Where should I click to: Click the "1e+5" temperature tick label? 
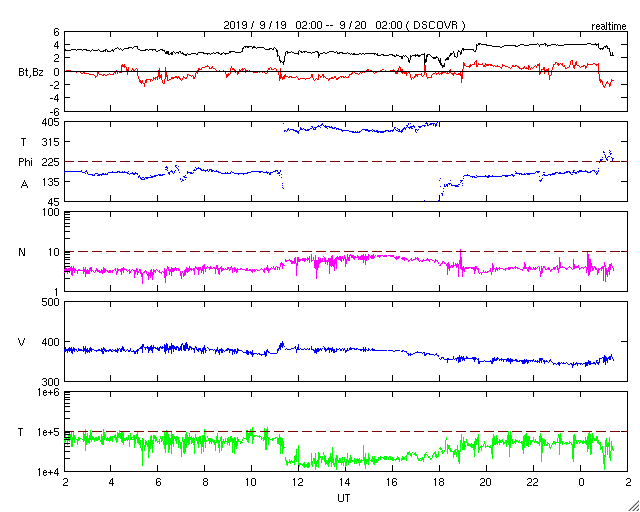(49, 432)
